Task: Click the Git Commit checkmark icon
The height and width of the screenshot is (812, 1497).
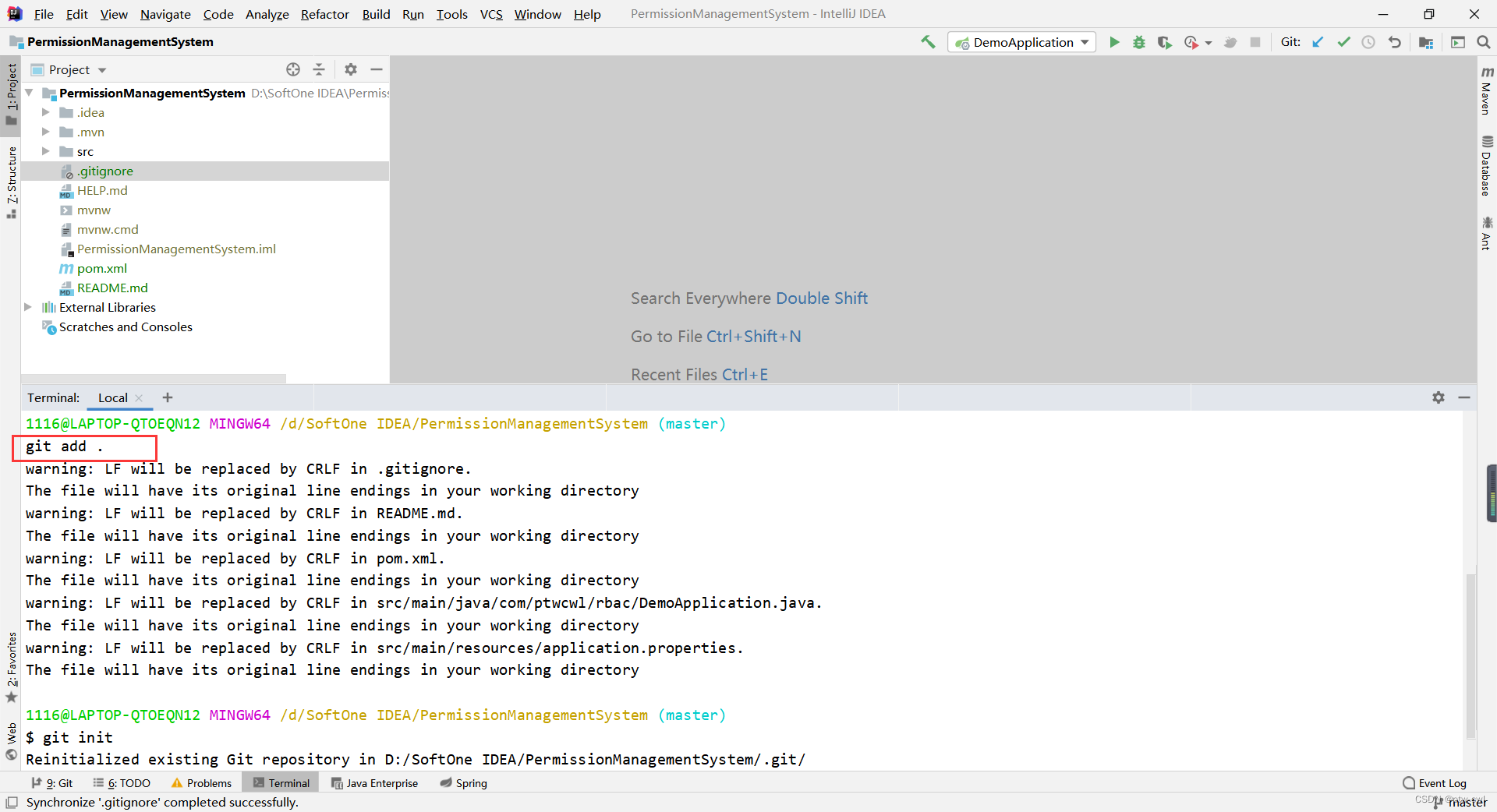Action: pos(1343,42)
